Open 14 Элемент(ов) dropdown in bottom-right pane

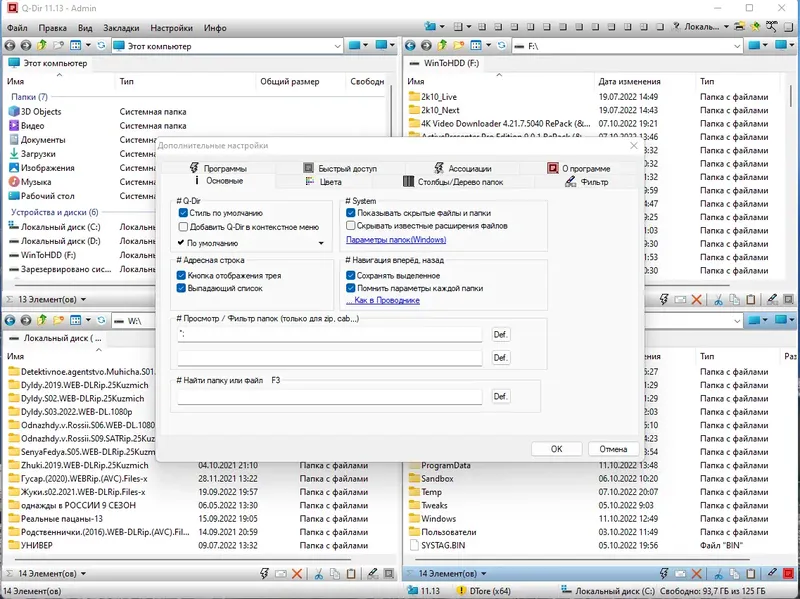point(484,573)
